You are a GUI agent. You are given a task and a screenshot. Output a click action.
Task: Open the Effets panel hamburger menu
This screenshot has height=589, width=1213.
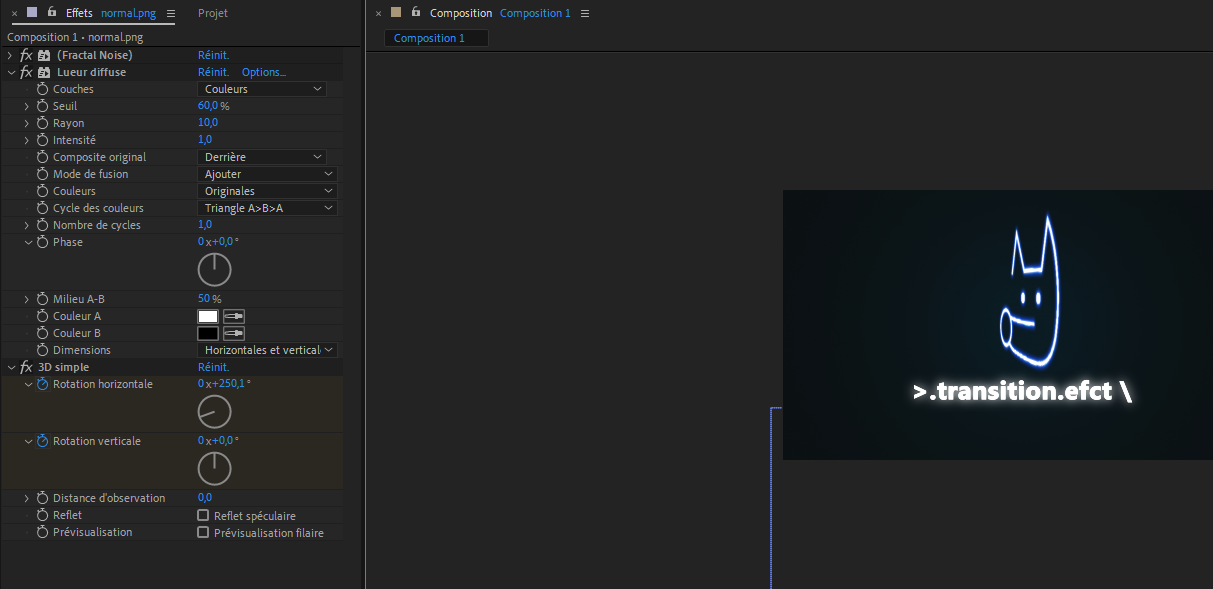tap(170, 13)
